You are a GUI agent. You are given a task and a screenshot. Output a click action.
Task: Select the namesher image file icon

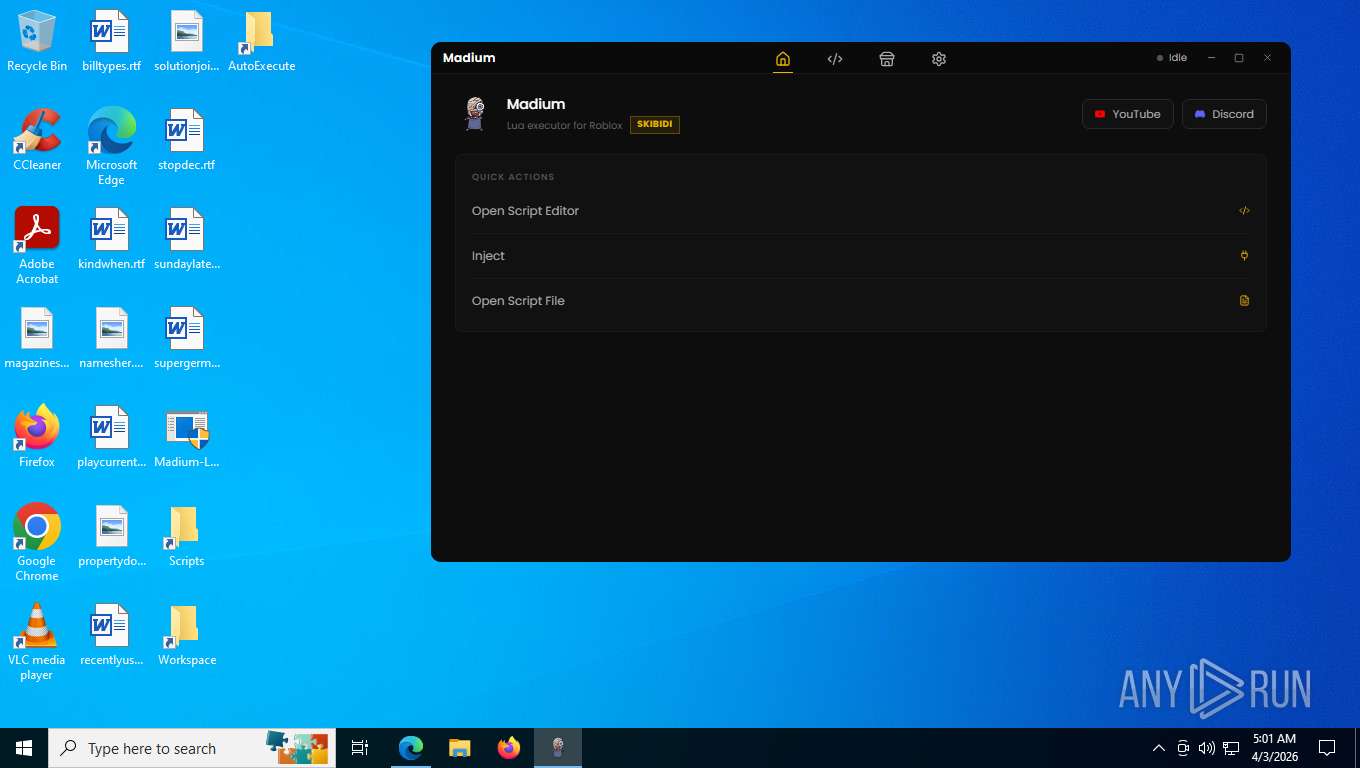[111, 338]
